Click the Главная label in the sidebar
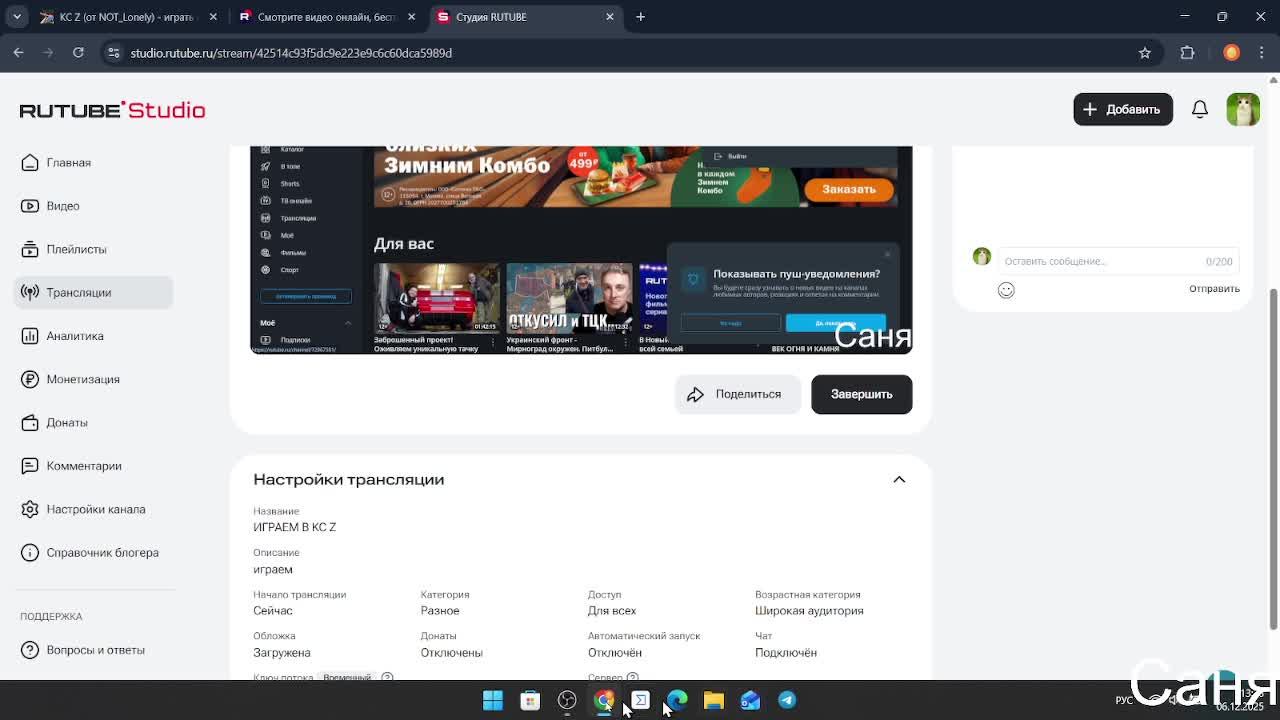The width and height of the screenshot is (1280, 720). click(x=69, y=163)
